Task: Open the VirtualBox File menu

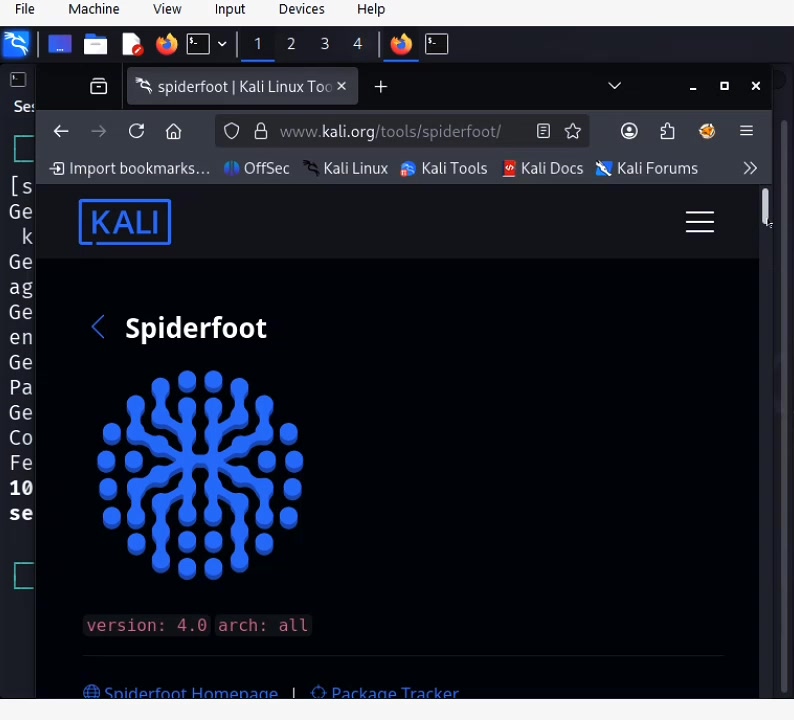Action: (24, 9)
